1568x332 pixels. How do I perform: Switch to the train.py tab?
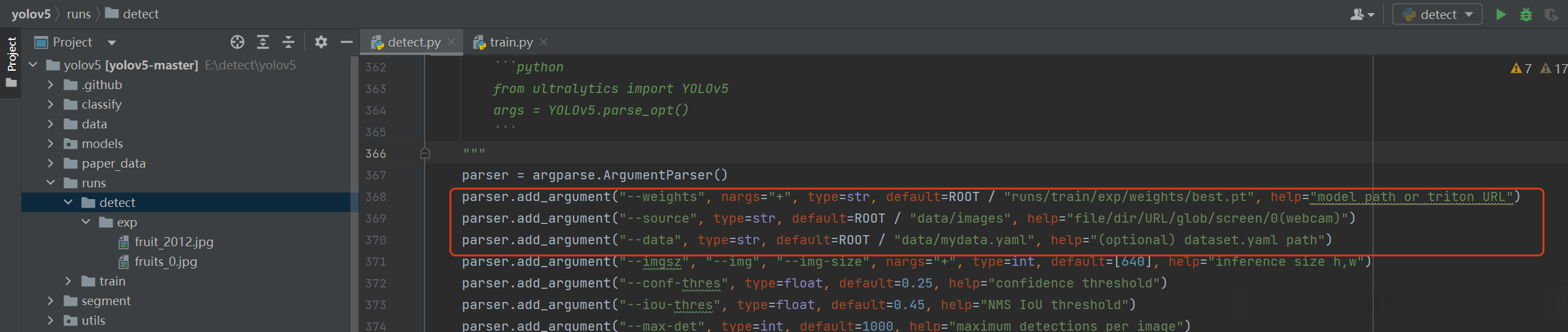pos(511,42)
